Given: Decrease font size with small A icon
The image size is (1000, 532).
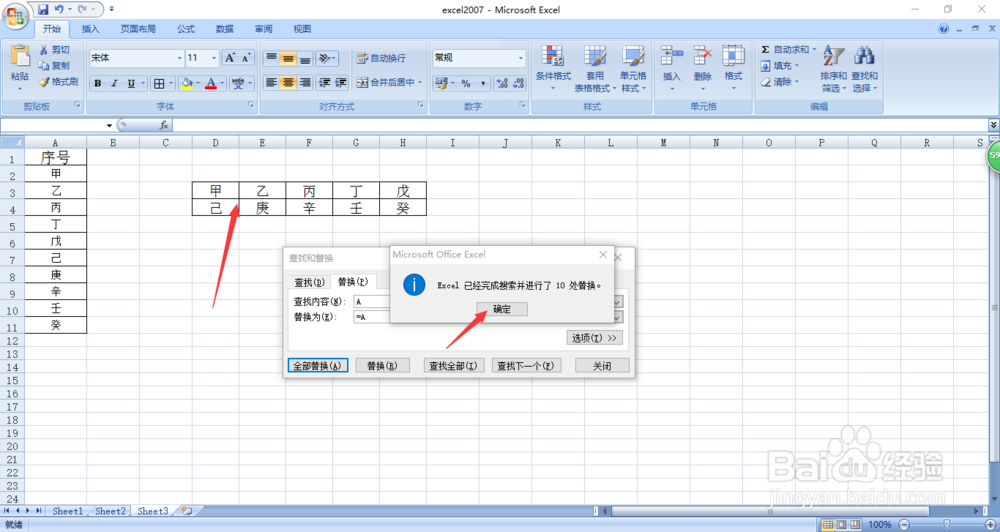Looking at the screenshot, I should pos(246,58).
